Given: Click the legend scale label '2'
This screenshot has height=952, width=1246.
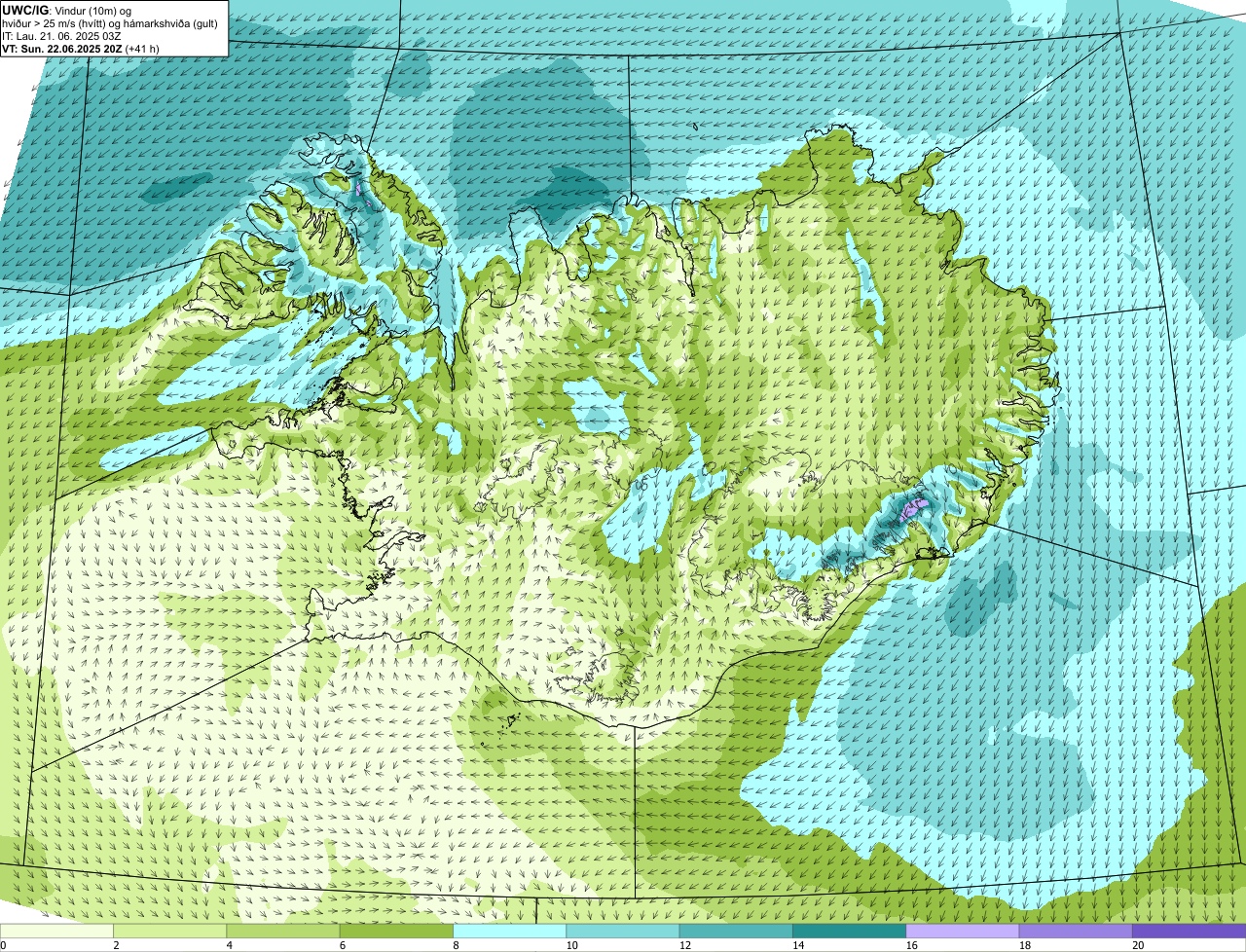Looking at the screenshot, I should tap(117, 945).
